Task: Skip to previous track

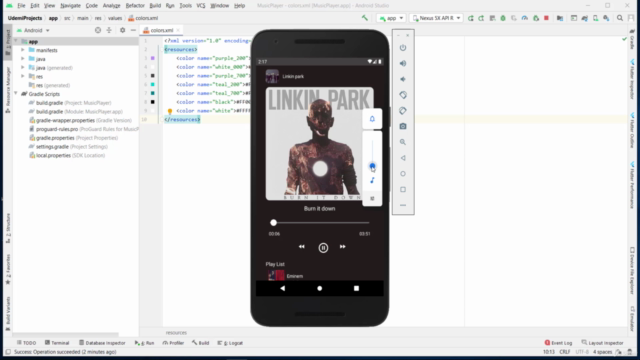Action: click(x=302, y=247)
